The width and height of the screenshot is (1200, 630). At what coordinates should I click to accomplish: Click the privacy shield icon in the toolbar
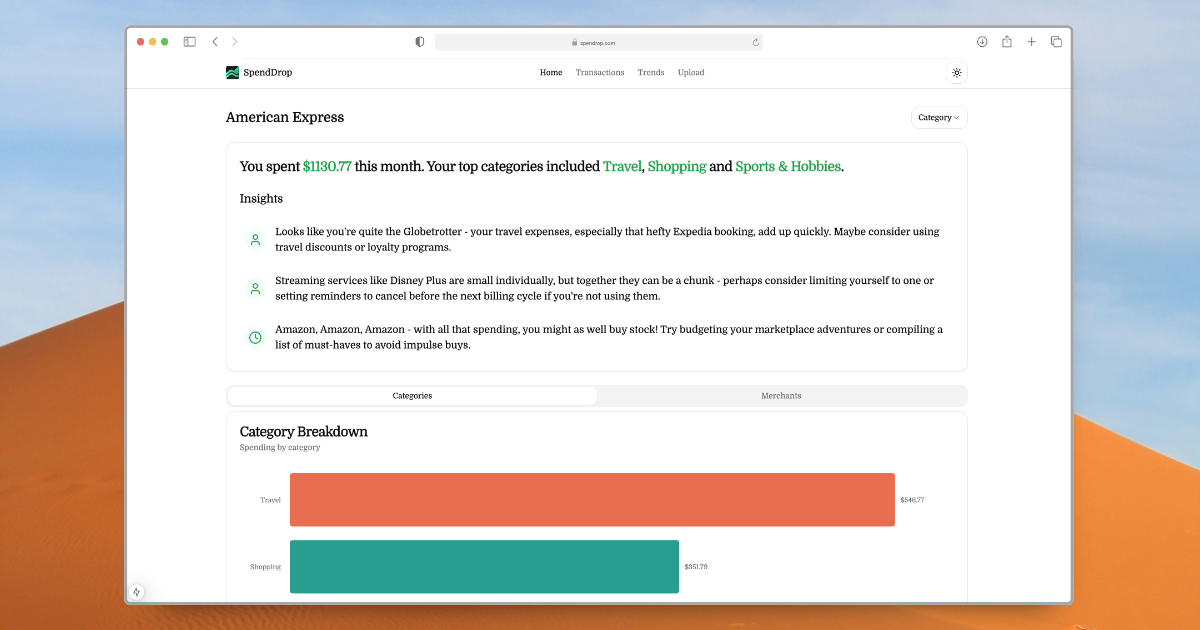pyautogui.click(x=419, y=41)
